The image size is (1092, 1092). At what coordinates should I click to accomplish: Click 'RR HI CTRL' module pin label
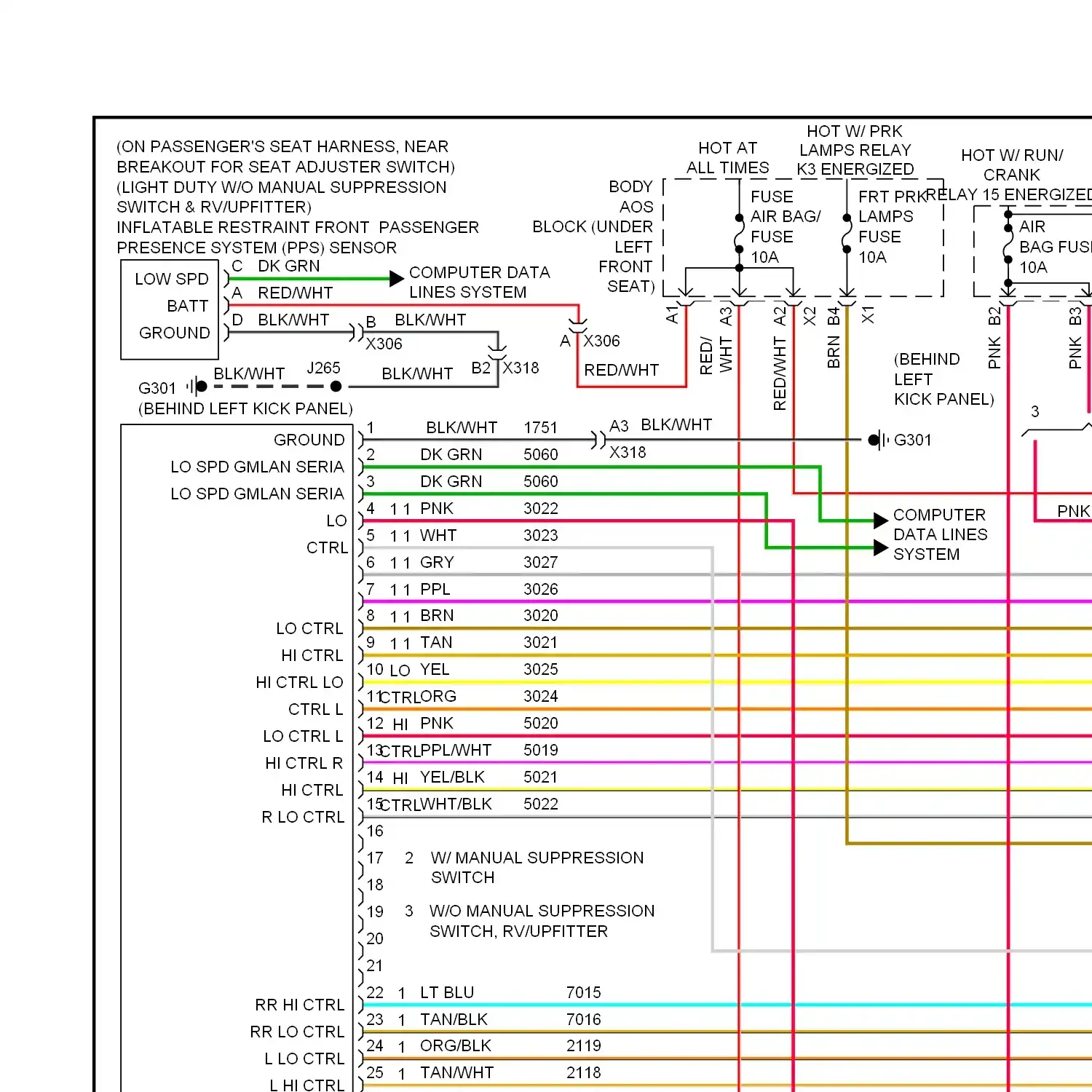tap(300, 1005)
